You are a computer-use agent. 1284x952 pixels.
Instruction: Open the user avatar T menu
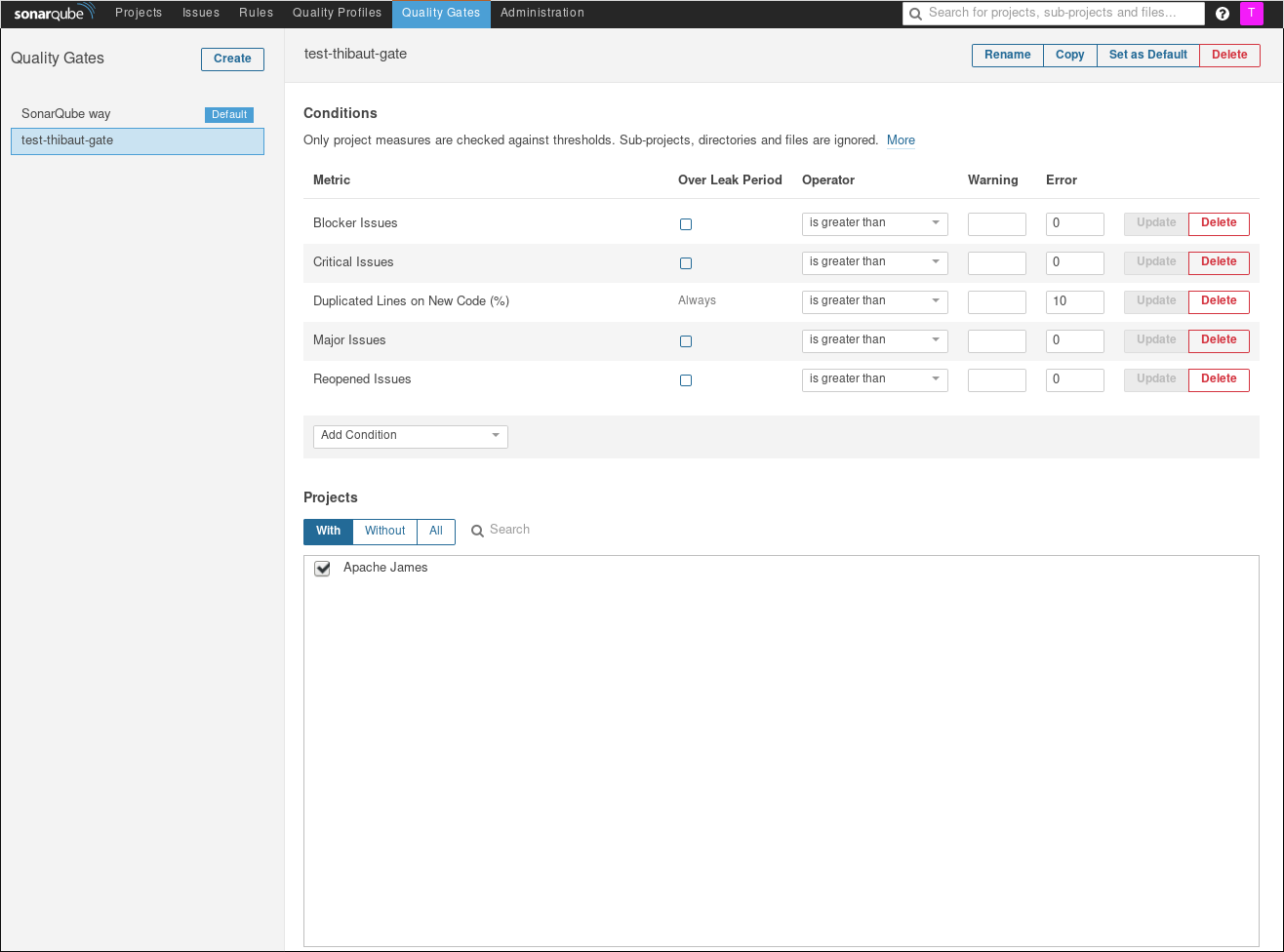coord(1251,13)
